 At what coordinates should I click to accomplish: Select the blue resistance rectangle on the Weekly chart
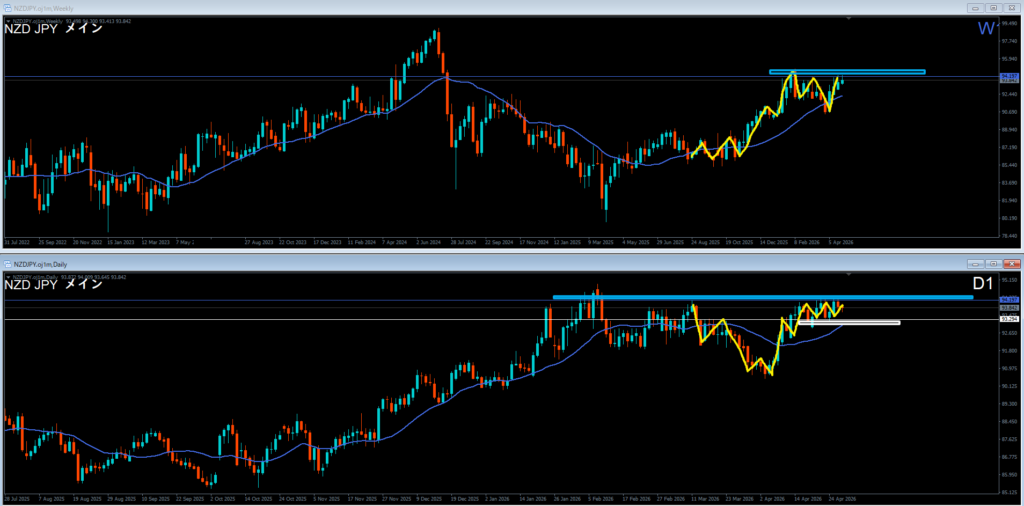(x=847, y=72)
